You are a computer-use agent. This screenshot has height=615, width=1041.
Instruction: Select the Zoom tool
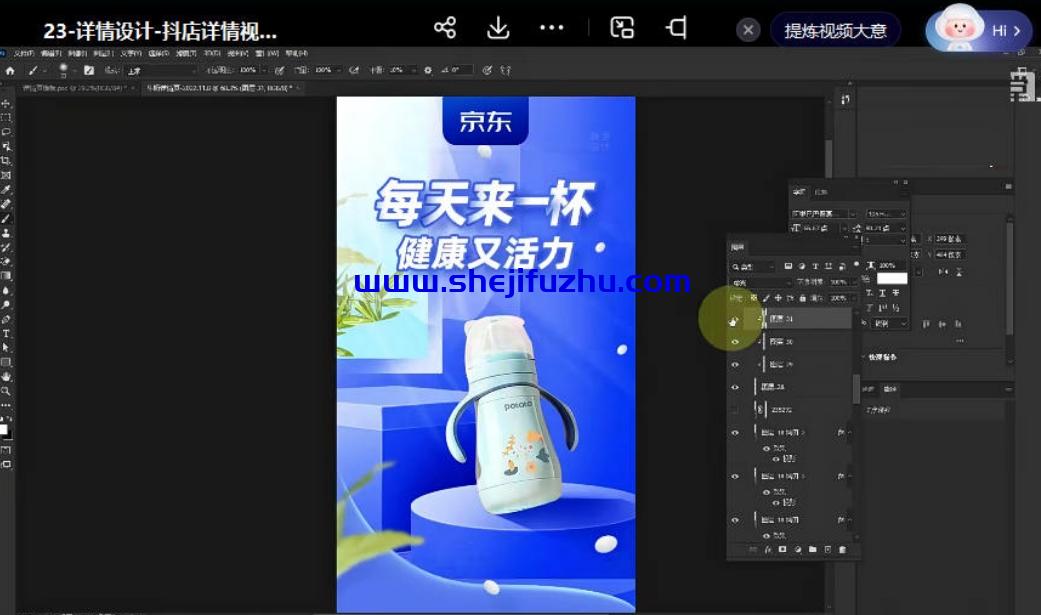(x=6, y=391)
